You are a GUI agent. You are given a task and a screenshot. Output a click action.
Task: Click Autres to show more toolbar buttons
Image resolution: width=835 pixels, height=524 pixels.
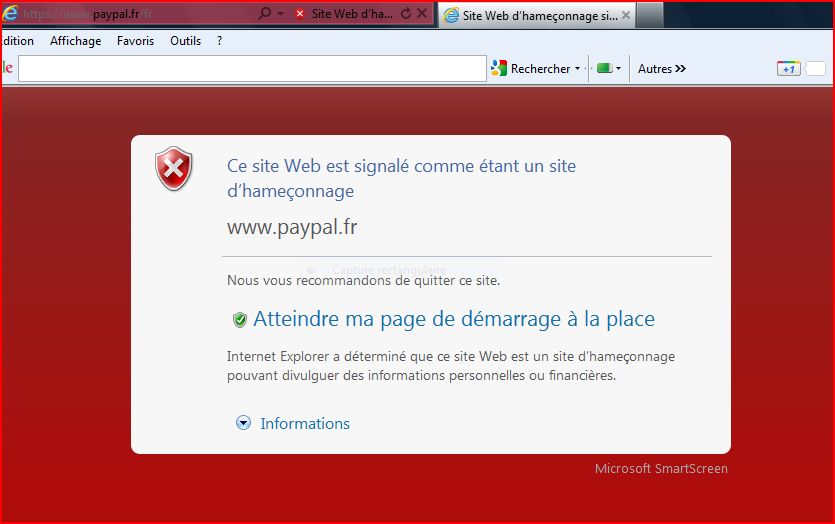tap(661, 69)
